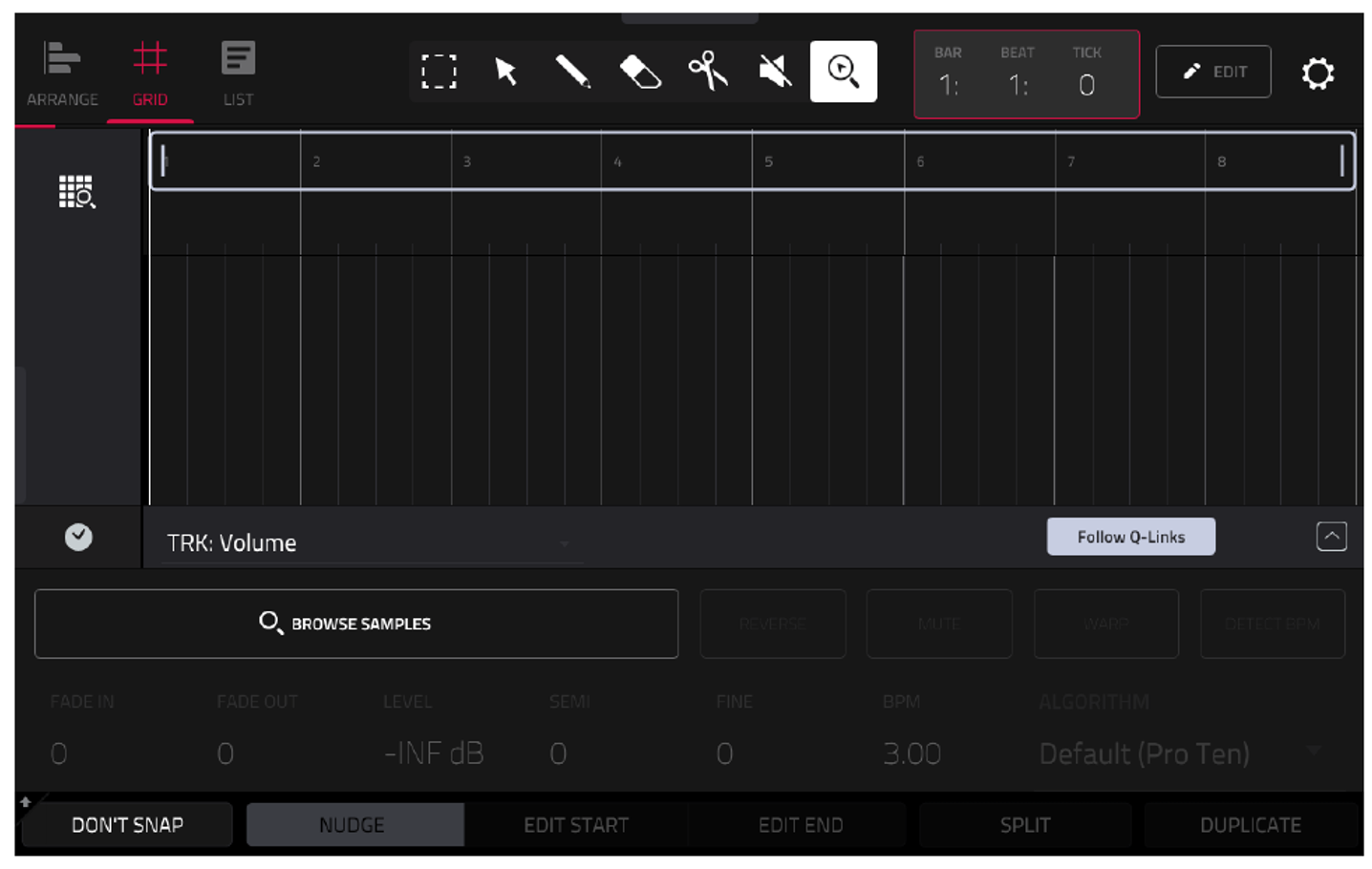Toggle the Follow Q-Links button
This screenshot has height=869, width=1372.
pos(1131,537)
